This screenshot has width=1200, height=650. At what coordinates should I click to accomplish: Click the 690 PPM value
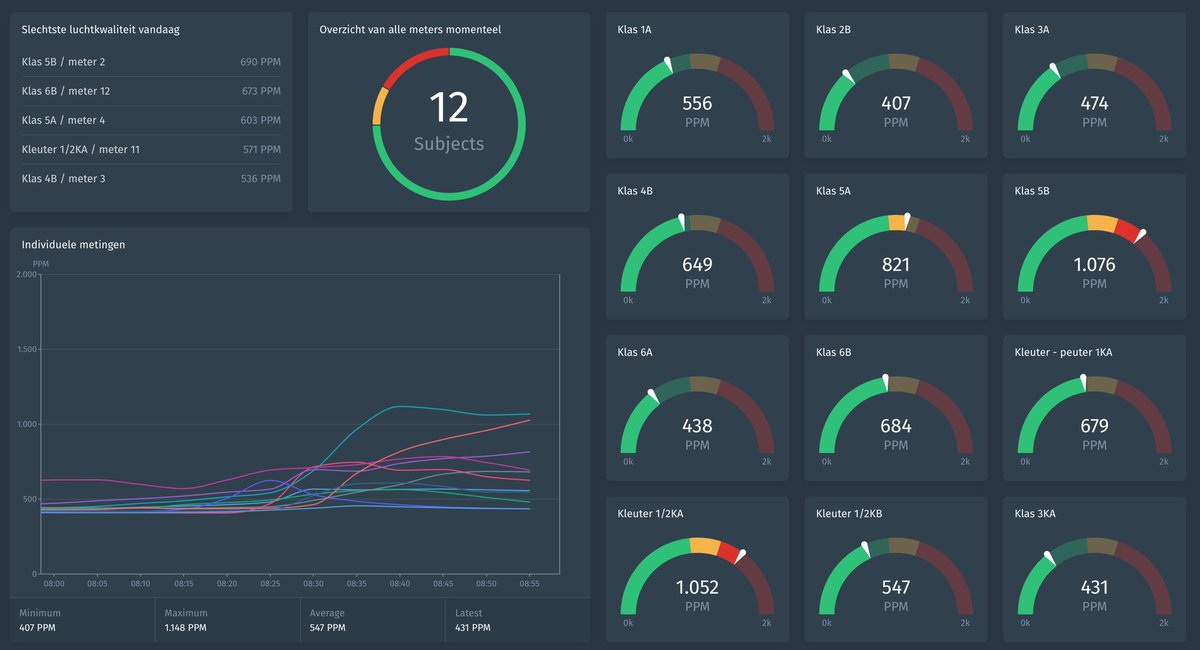(260, 62)
